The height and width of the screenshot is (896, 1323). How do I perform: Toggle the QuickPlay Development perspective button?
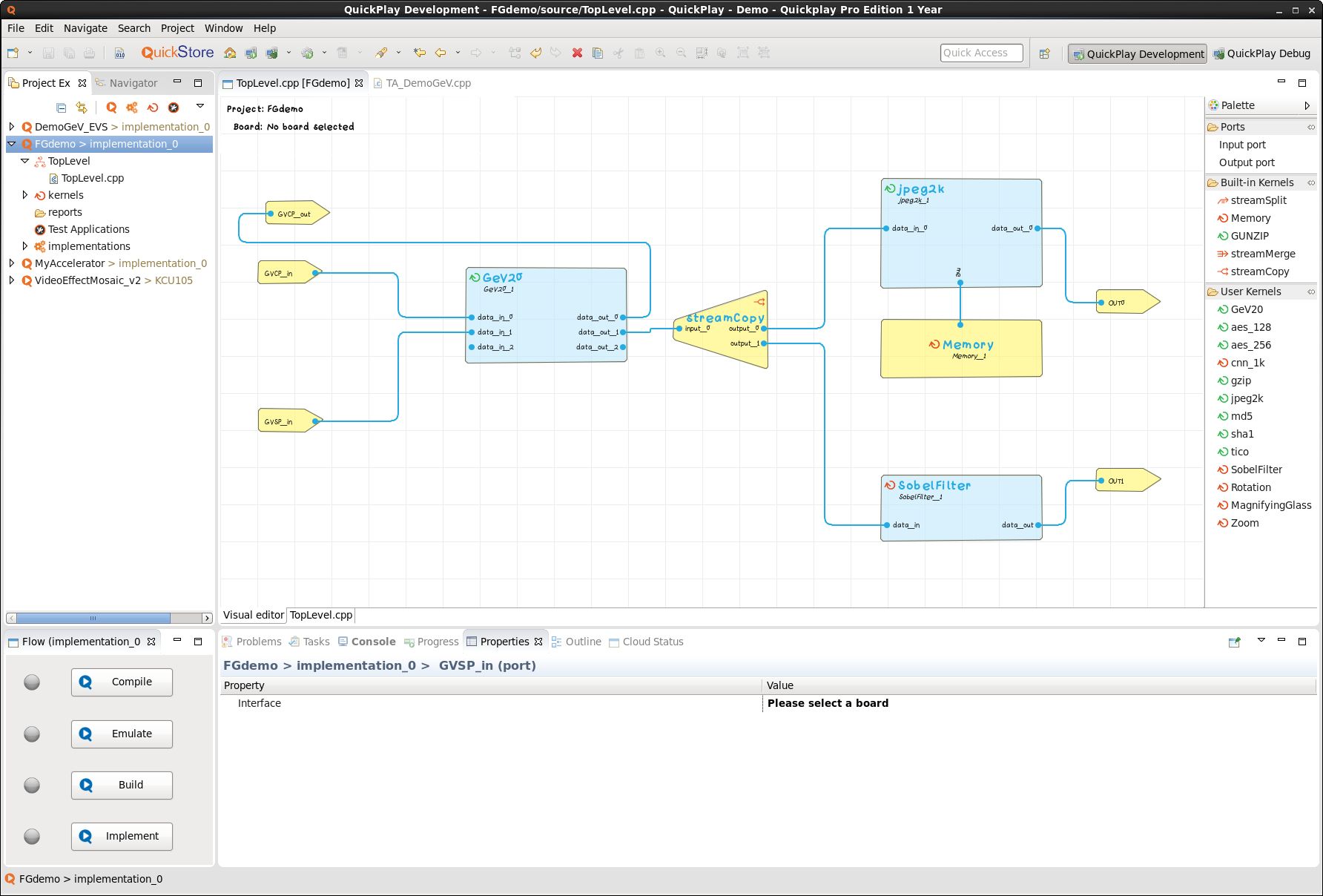(1137, 53)
